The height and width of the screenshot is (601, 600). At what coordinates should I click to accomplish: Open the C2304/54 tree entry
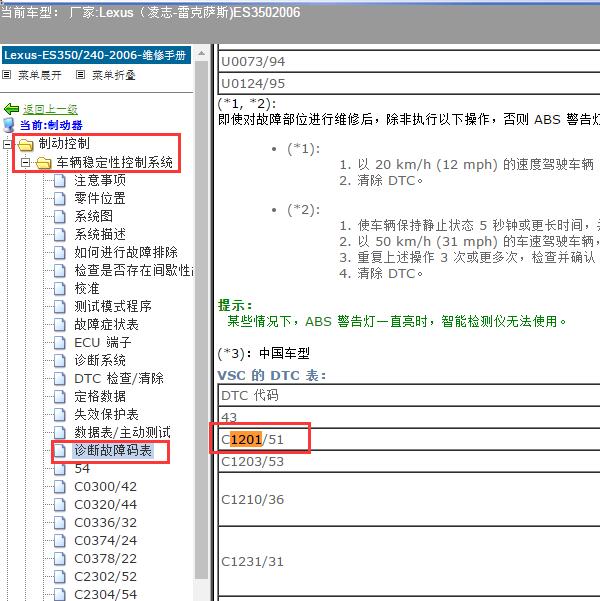[x=105, y=594]
